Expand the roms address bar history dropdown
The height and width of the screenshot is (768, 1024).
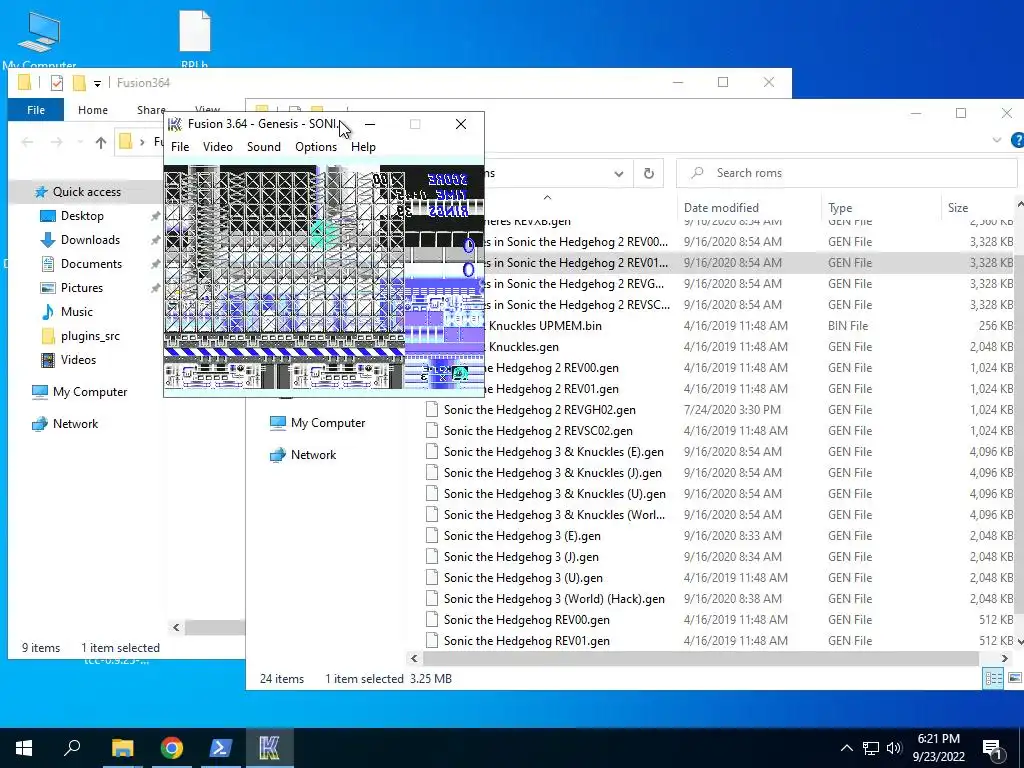[618, 174]
